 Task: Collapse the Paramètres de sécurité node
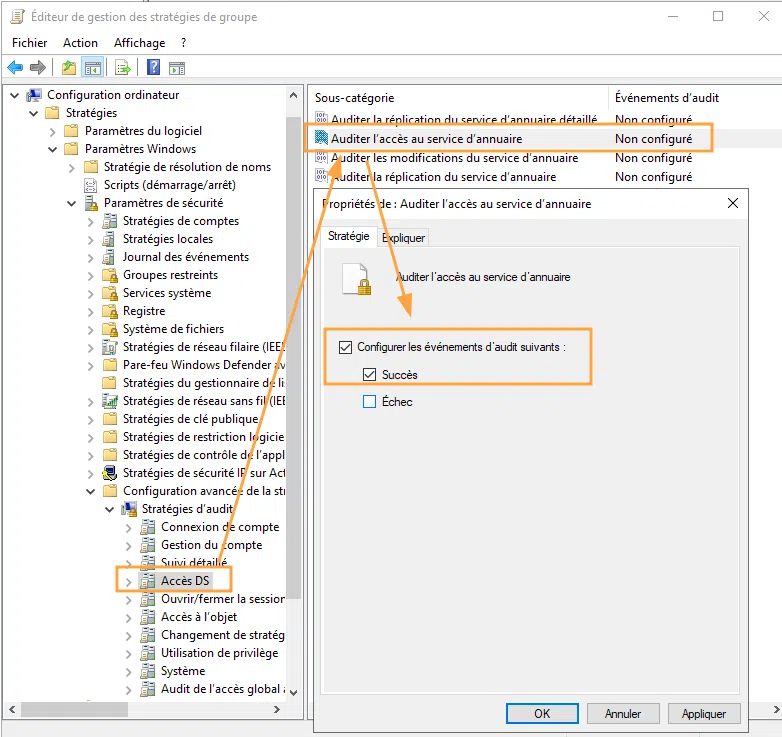coord(71,203)
